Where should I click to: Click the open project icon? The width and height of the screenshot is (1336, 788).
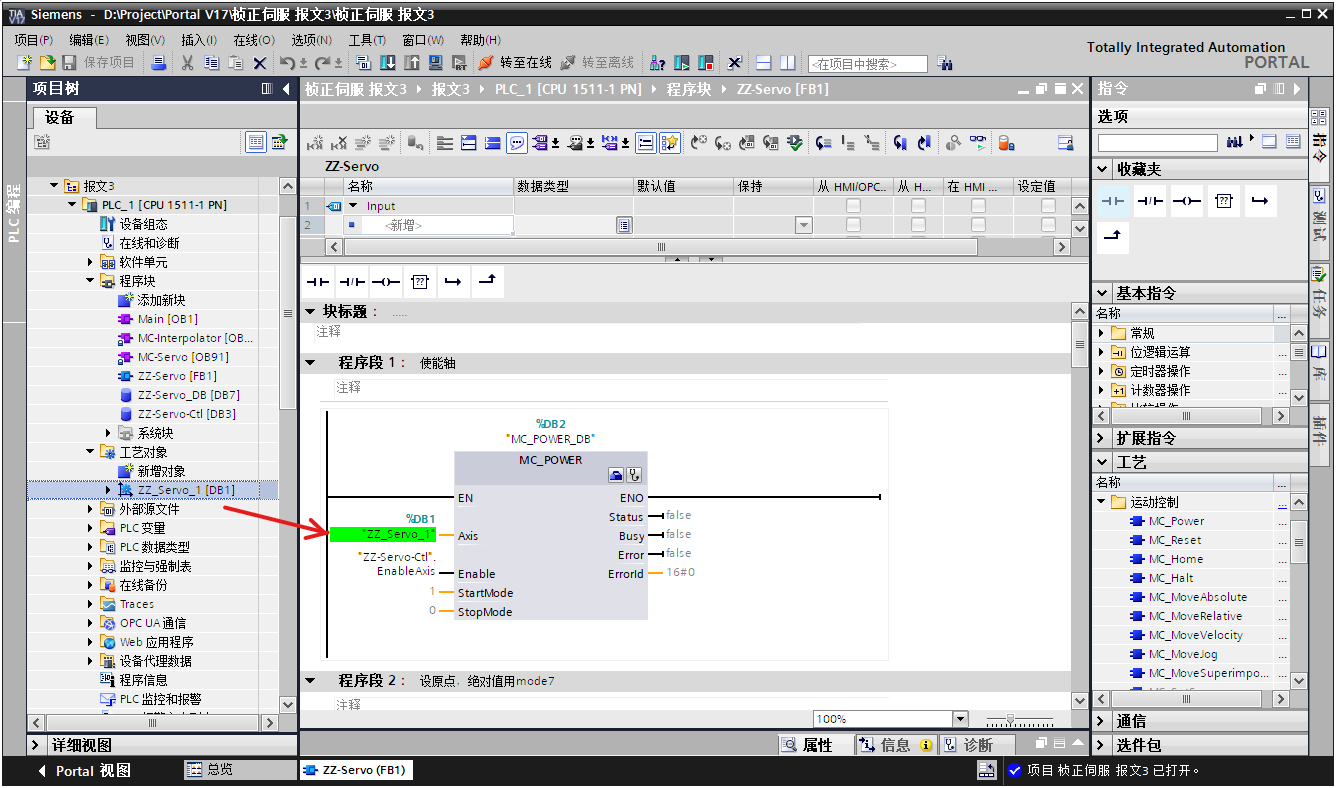click(46, 63)
